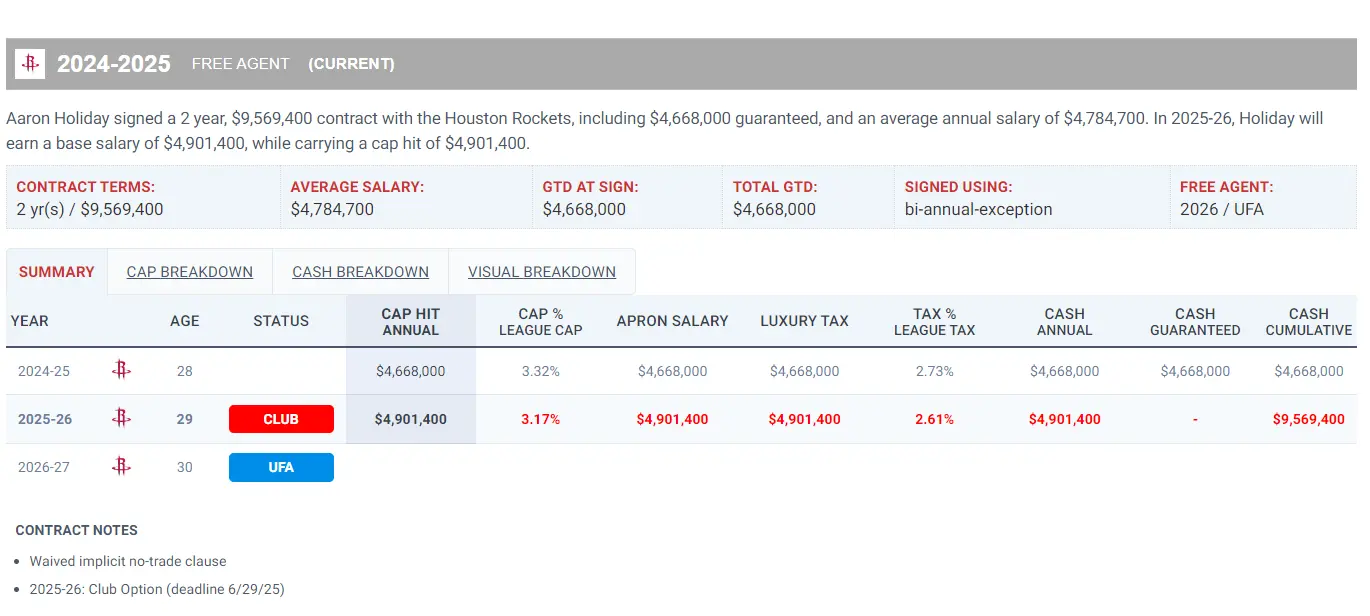Click the bi-annual-exception signed using value
1370x616 pixels.
pos(979,209)
